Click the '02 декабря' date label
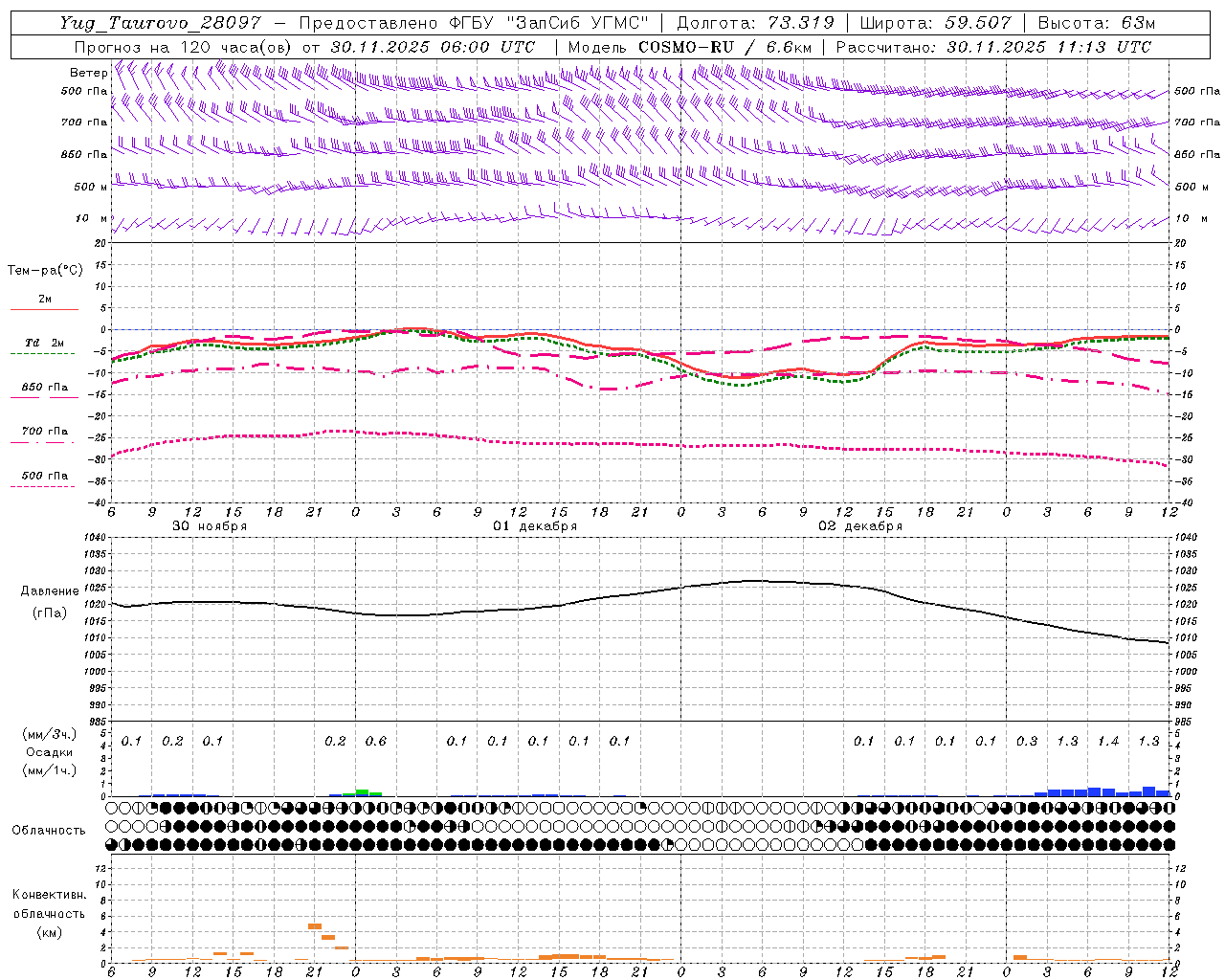The height and width of the screenshot is (980, 1225). coord(860,526)
